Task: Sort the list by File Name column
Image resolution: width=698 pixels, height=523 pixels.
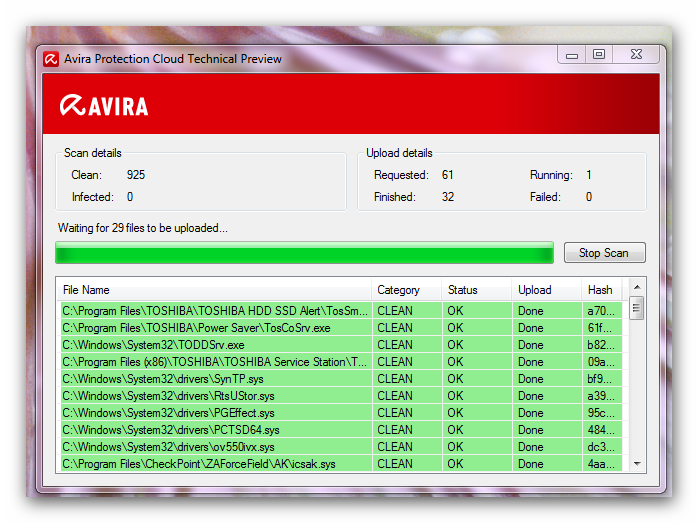Action: click(215, 290)
